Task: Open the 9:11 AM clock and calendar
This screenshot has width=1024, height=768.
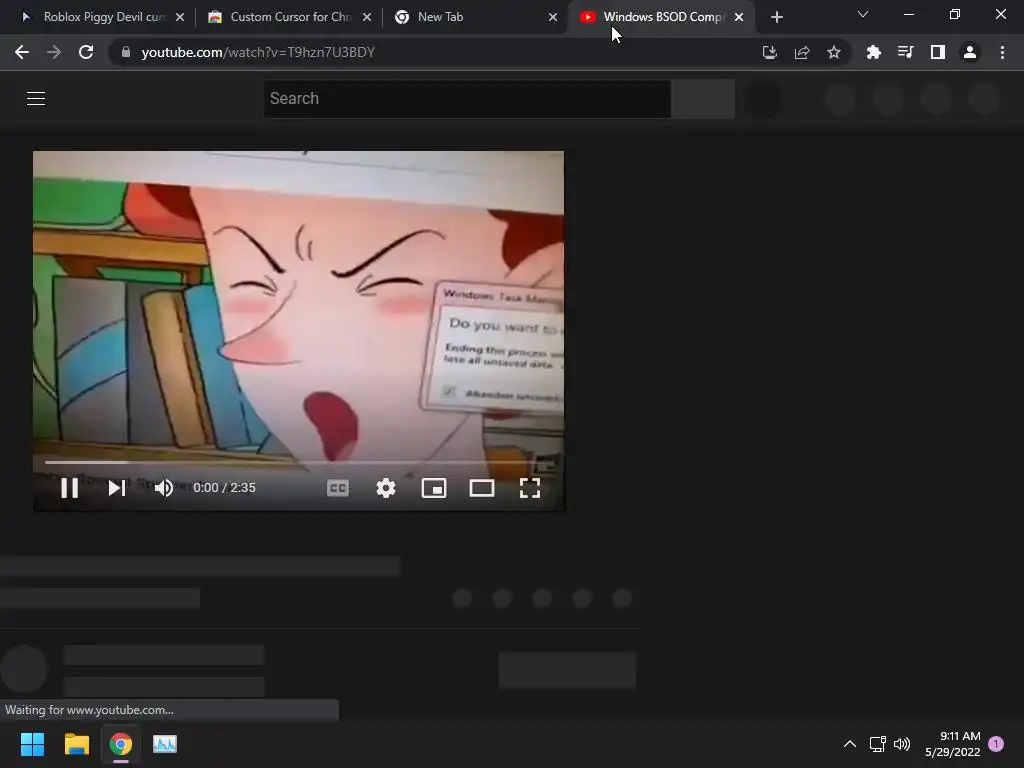Action: click(953, 744)
